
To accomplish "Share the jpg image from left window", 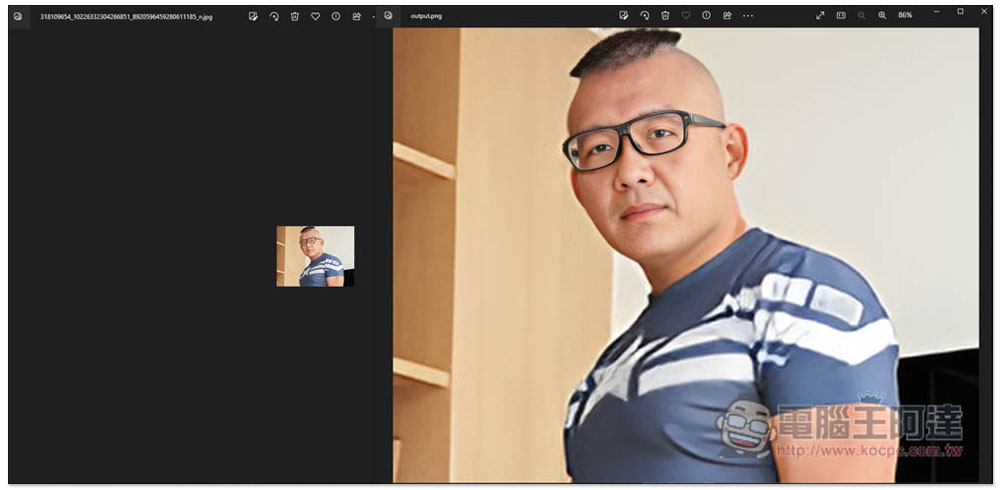I will point(356,16).
